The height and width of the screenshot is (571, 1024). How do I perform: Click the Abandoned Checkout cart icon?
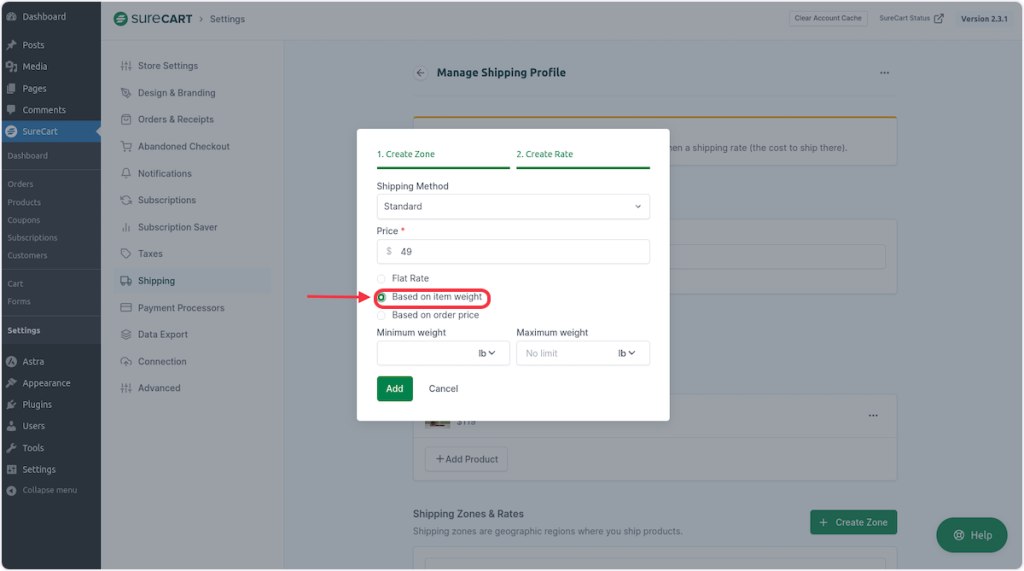point(126,147)
